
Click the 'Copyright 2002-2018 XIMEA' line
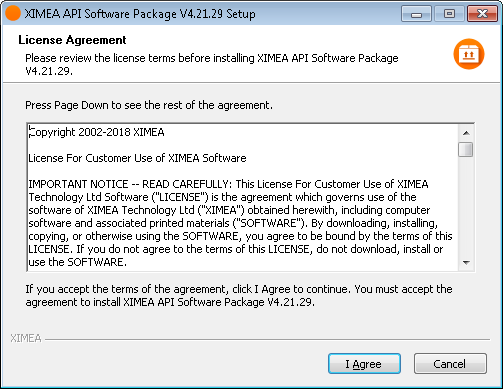pos(96,132)
